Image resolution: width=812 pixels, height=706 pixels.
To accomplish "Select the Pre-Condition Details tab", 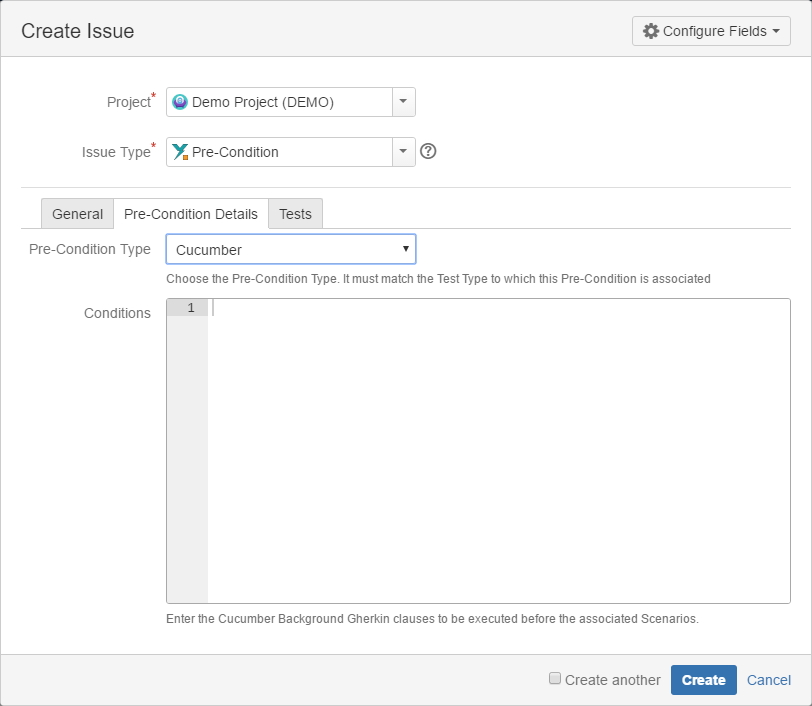I will 191,213.
